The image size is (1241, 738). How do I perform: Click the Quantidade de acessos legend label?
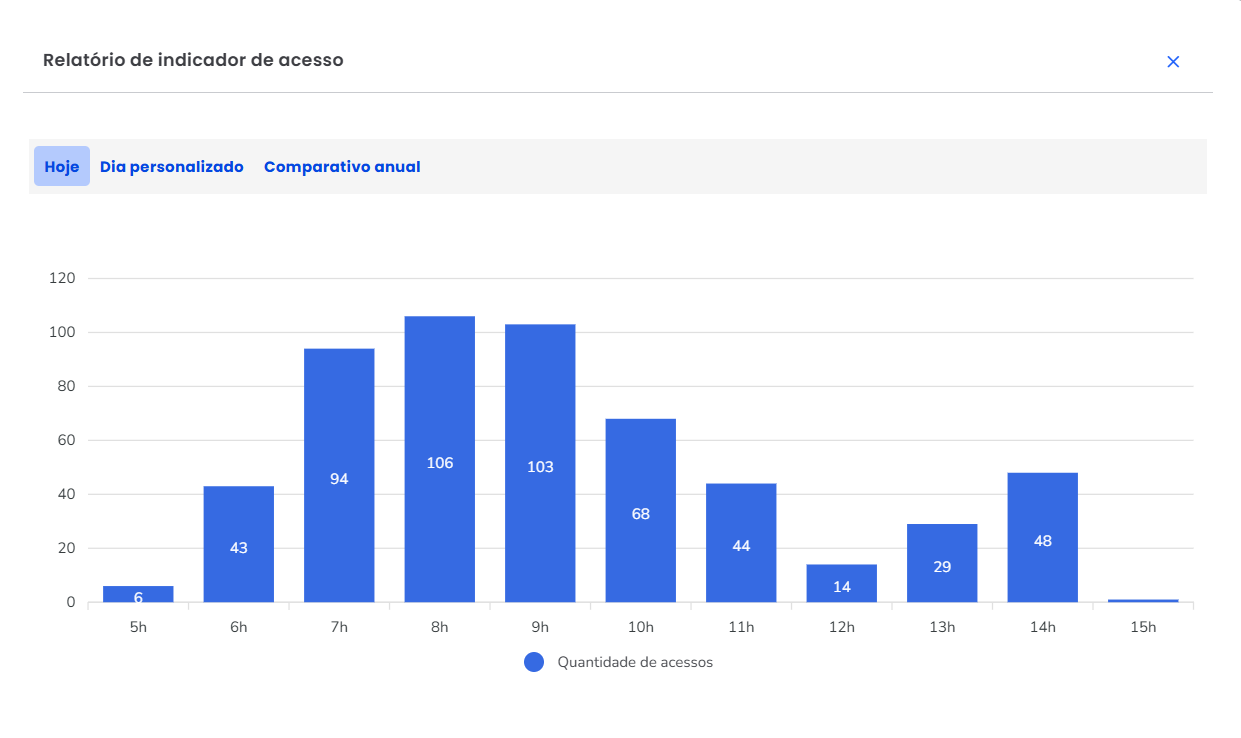(635, 662)
